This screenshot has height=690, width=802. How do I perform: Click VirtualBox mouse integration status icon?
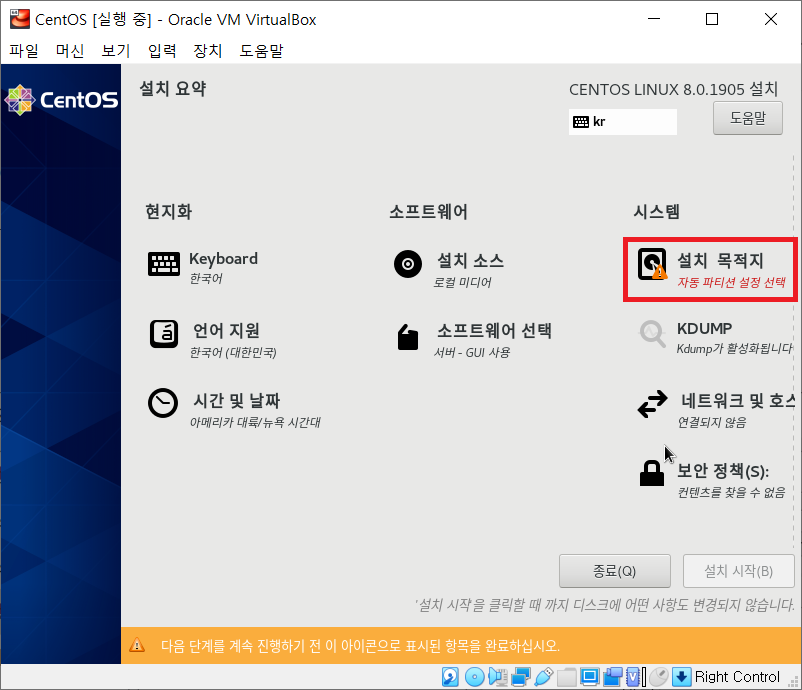[659, 677]
